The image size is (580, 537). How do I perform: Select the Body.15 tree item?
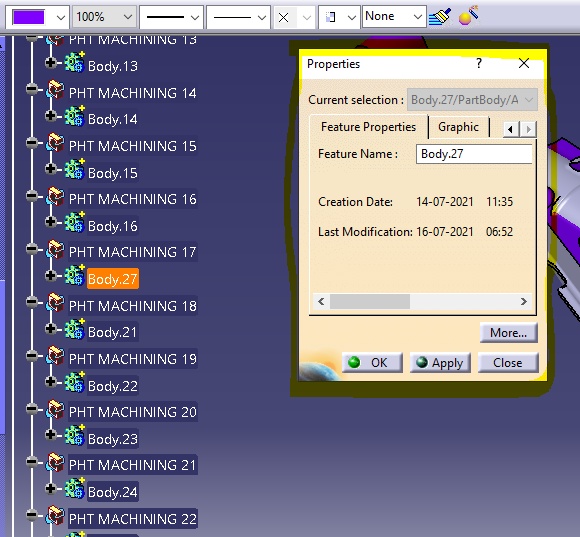(x=113, y=173)
